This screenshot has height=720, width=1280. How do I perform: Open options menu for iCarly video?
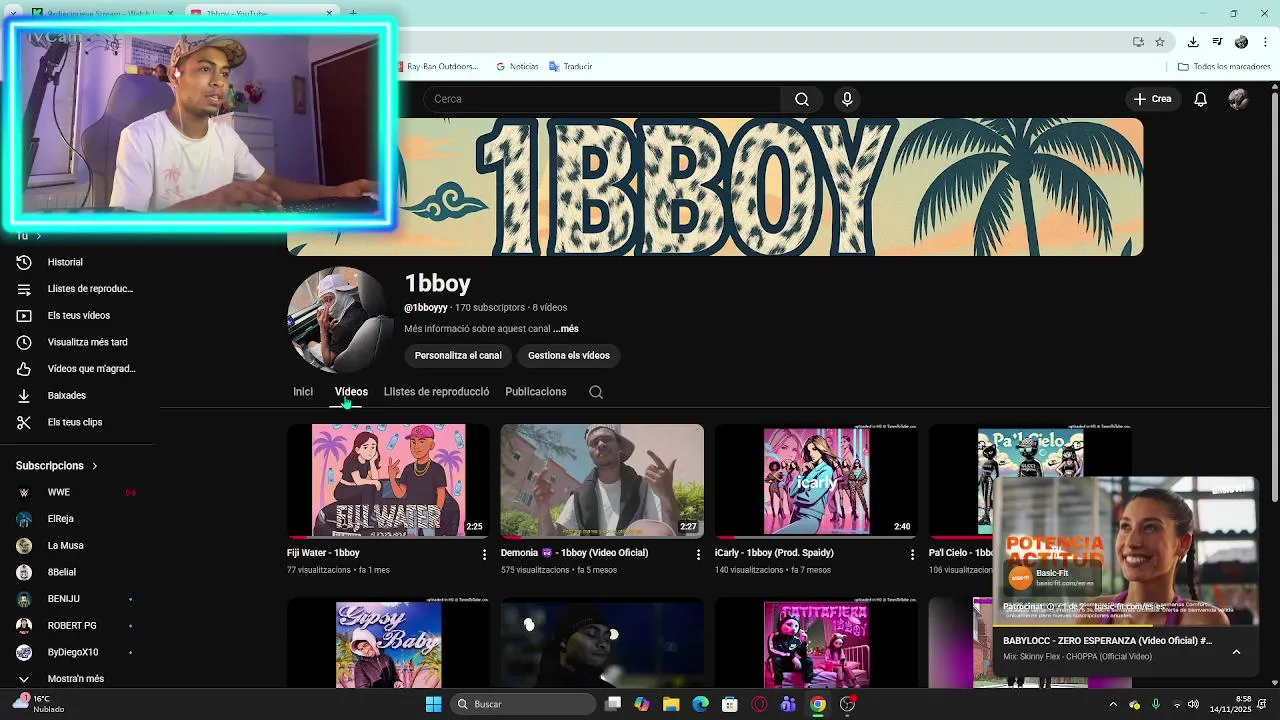pos(912,554)
